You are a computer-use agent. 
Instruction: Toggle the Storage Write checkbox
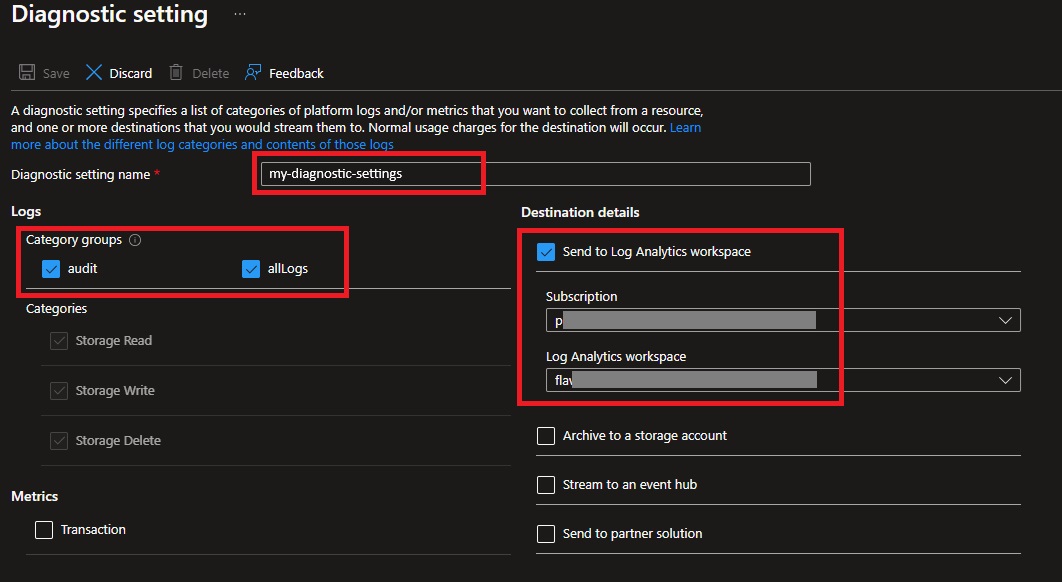59,391
